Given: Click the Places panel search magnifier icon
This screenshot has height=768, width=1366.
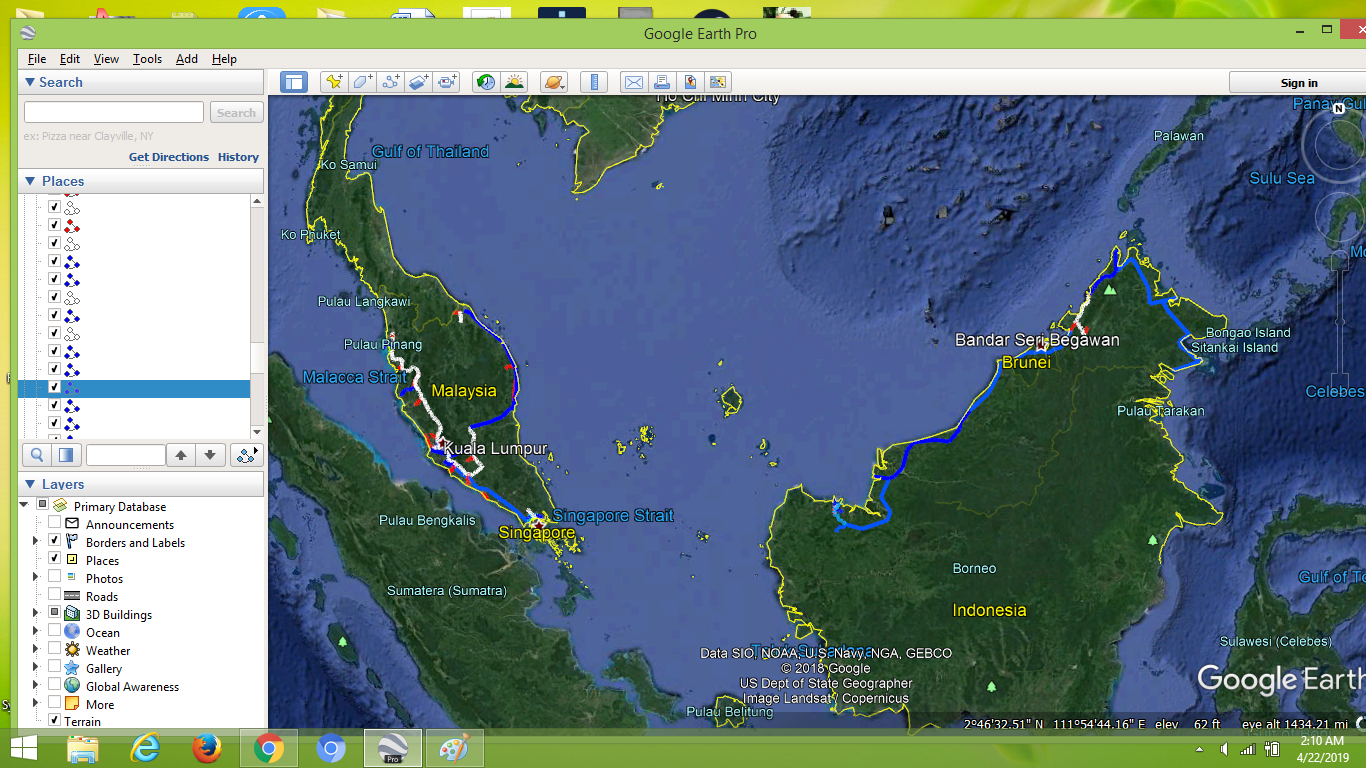Looking at the screenshot, I should 37,455.
